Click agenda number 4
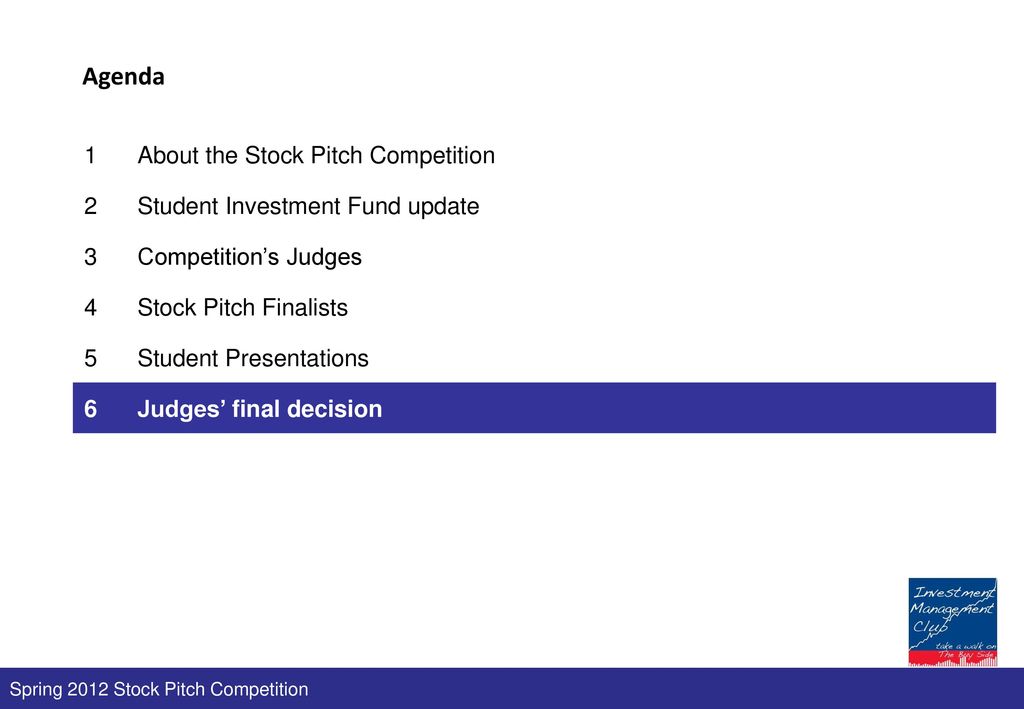The height and width of the screenshot is (709, 1024). coord(90,307)
